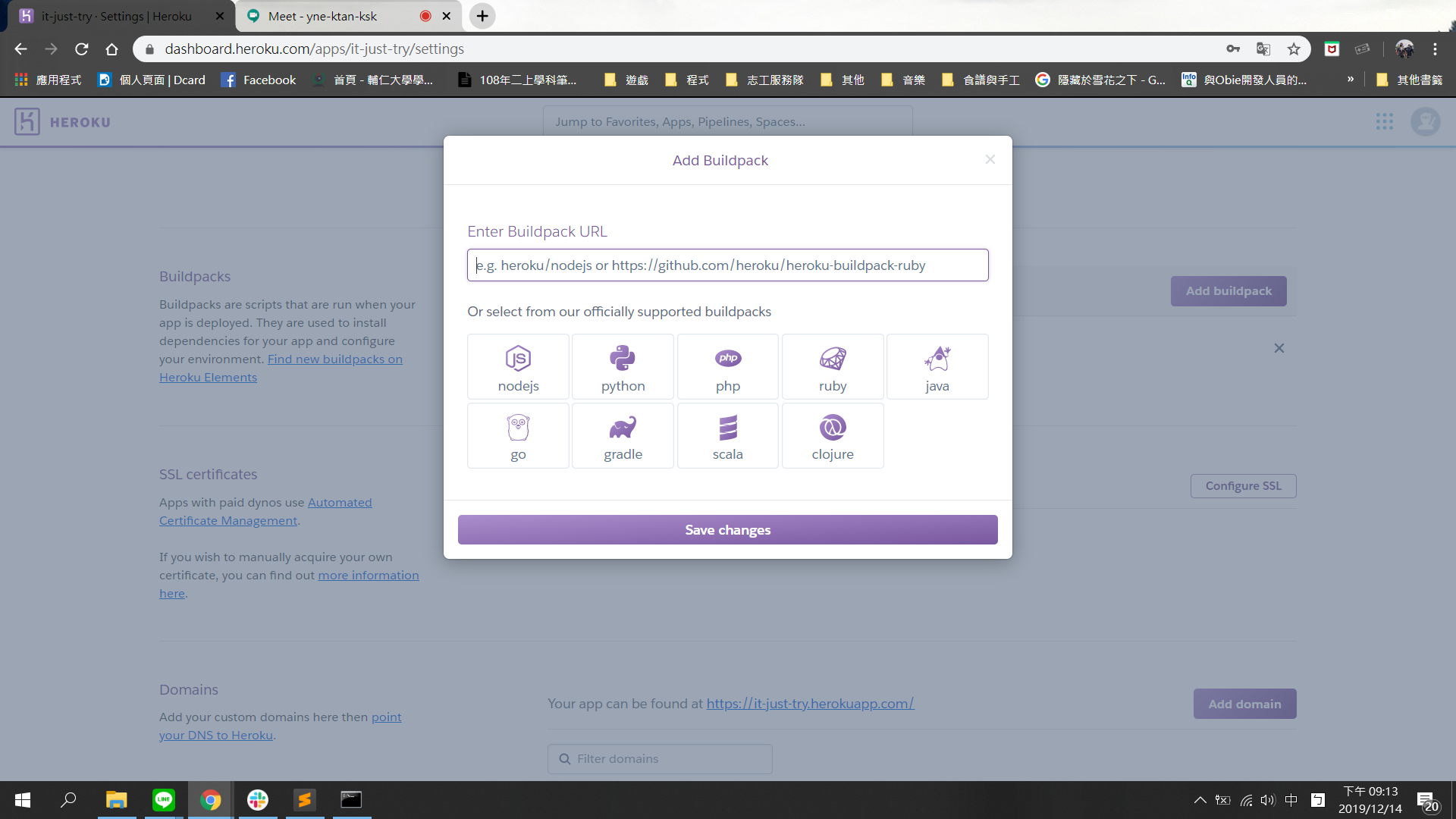Open a new browser tab
This screenshot has height=819, width=1456.
tap(482, 16)
